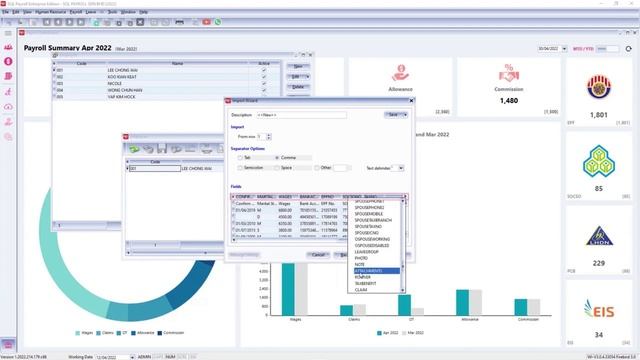Select the Other separator option
The width and height of the screenshot is (640, 360).
[316, 168]
